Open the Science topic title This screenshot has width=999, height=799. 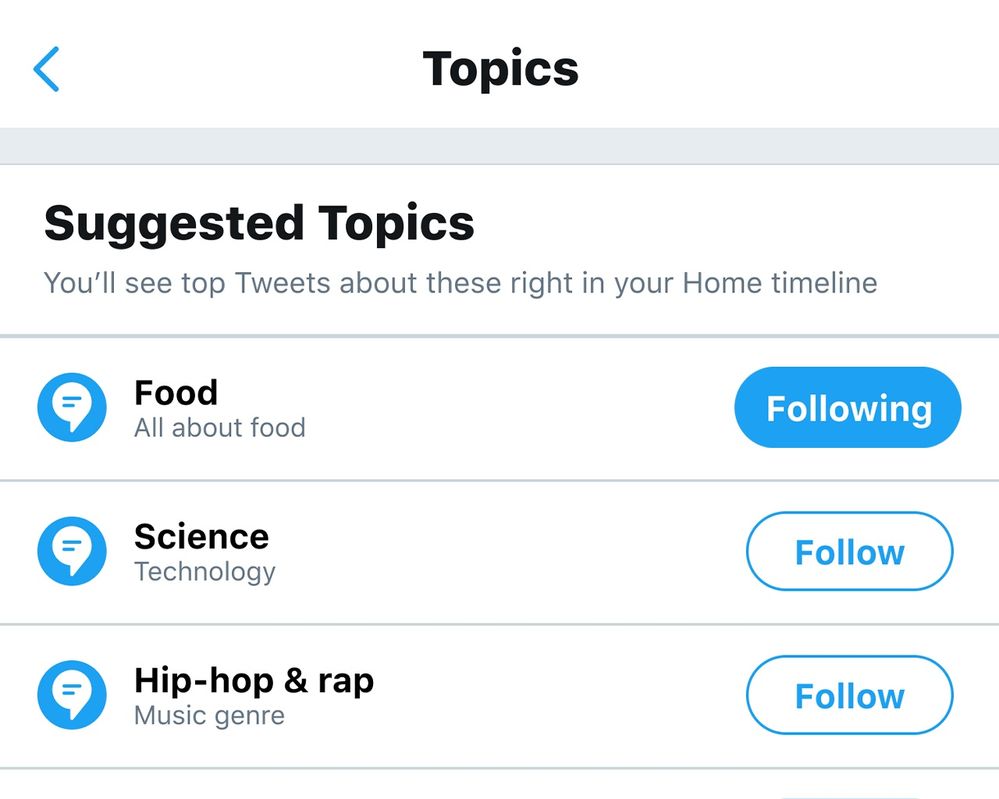click(201, 536)
